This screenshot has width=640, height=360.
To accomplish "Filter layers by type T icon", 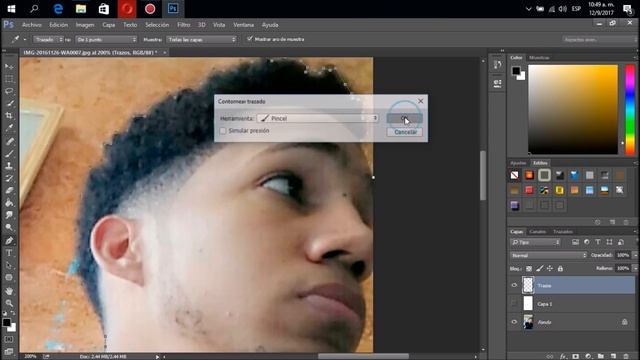I will click(x=598, y=242).
